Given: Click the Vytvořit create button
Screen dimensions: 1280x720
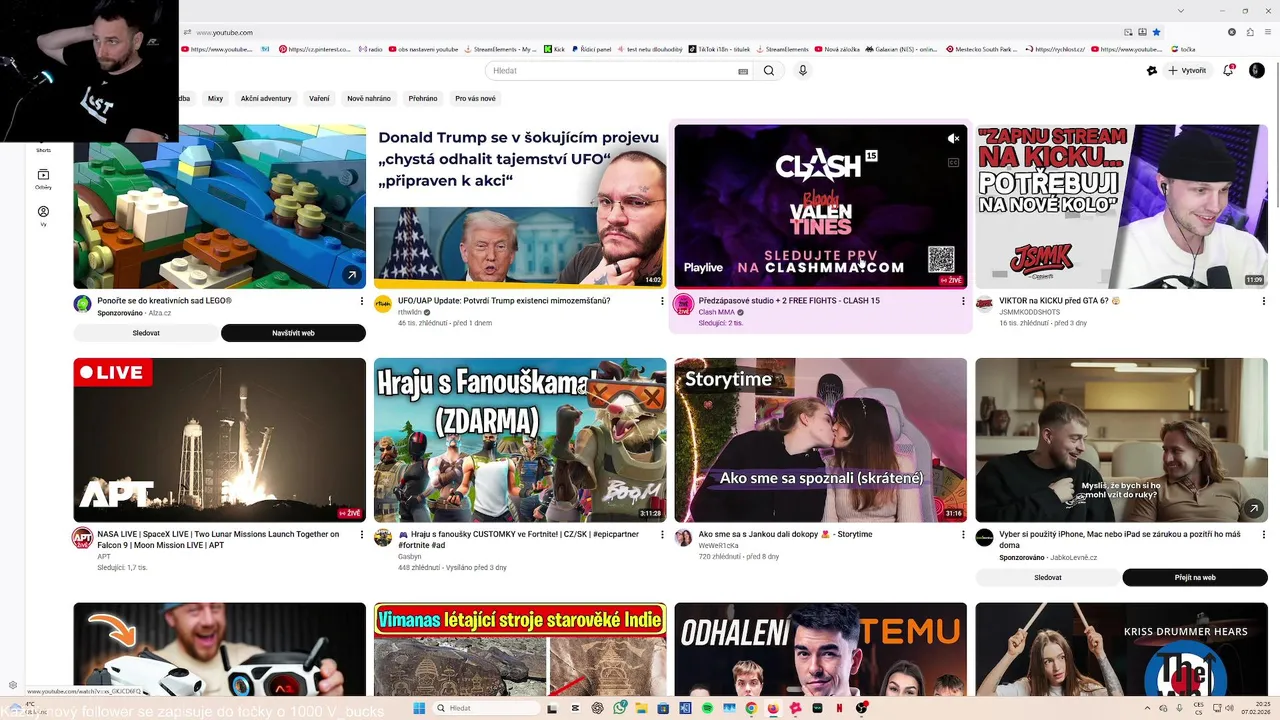Looking at the screenshot, I should coord(1187,71).
